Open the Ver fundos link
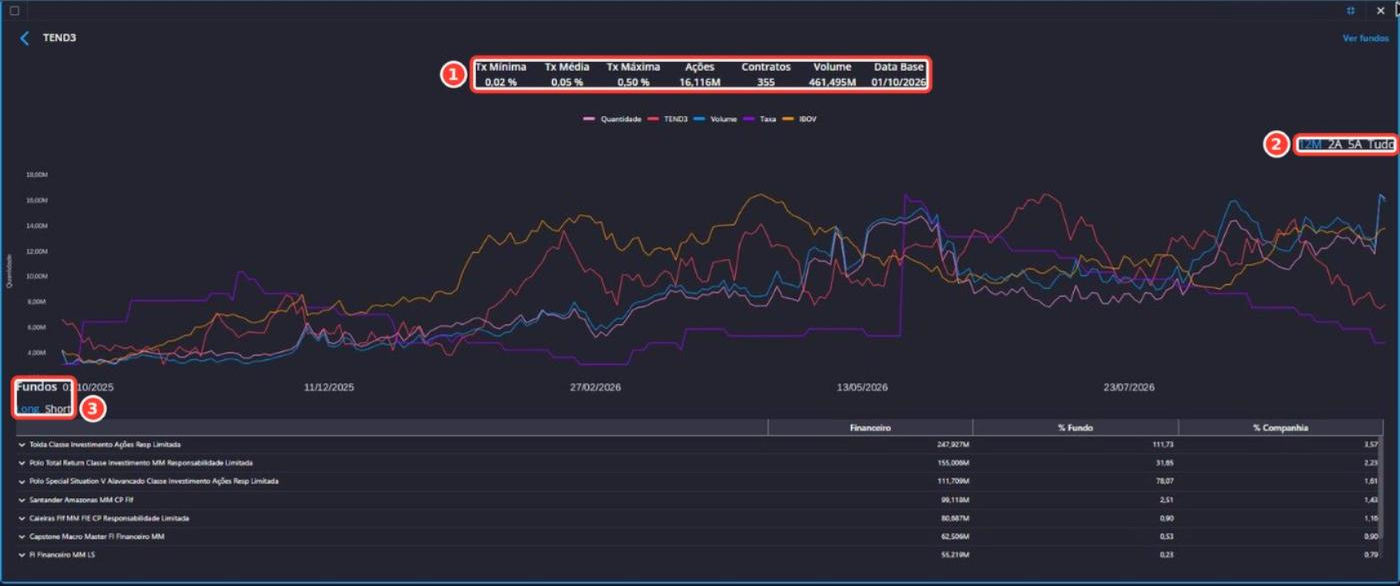The image size is (1400, 586). click(x=1365, y=38)
